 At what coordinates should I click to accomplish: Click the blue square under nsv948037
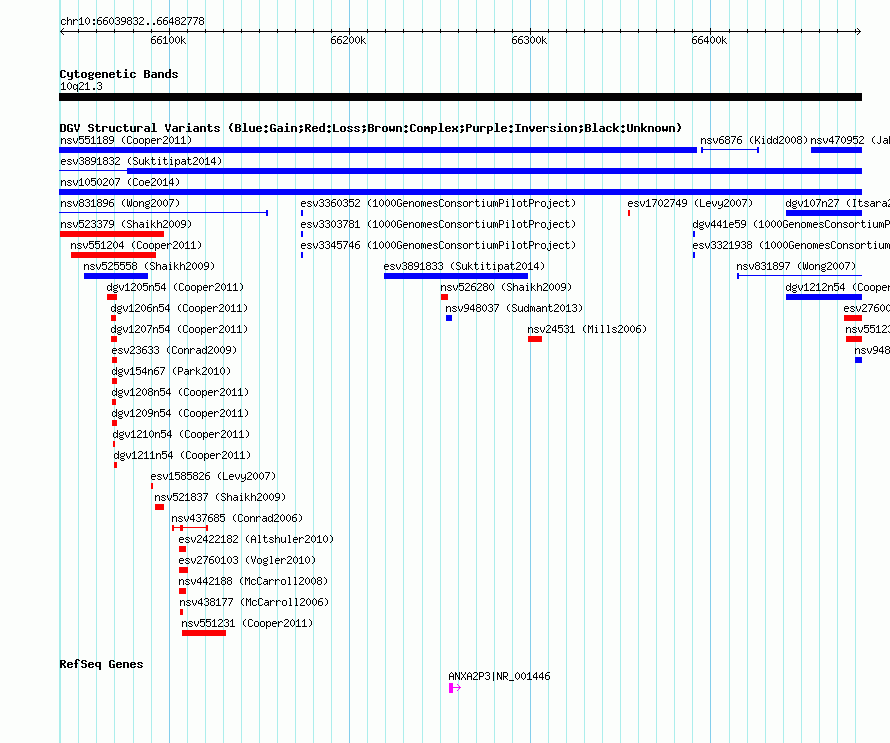point(449,318)
